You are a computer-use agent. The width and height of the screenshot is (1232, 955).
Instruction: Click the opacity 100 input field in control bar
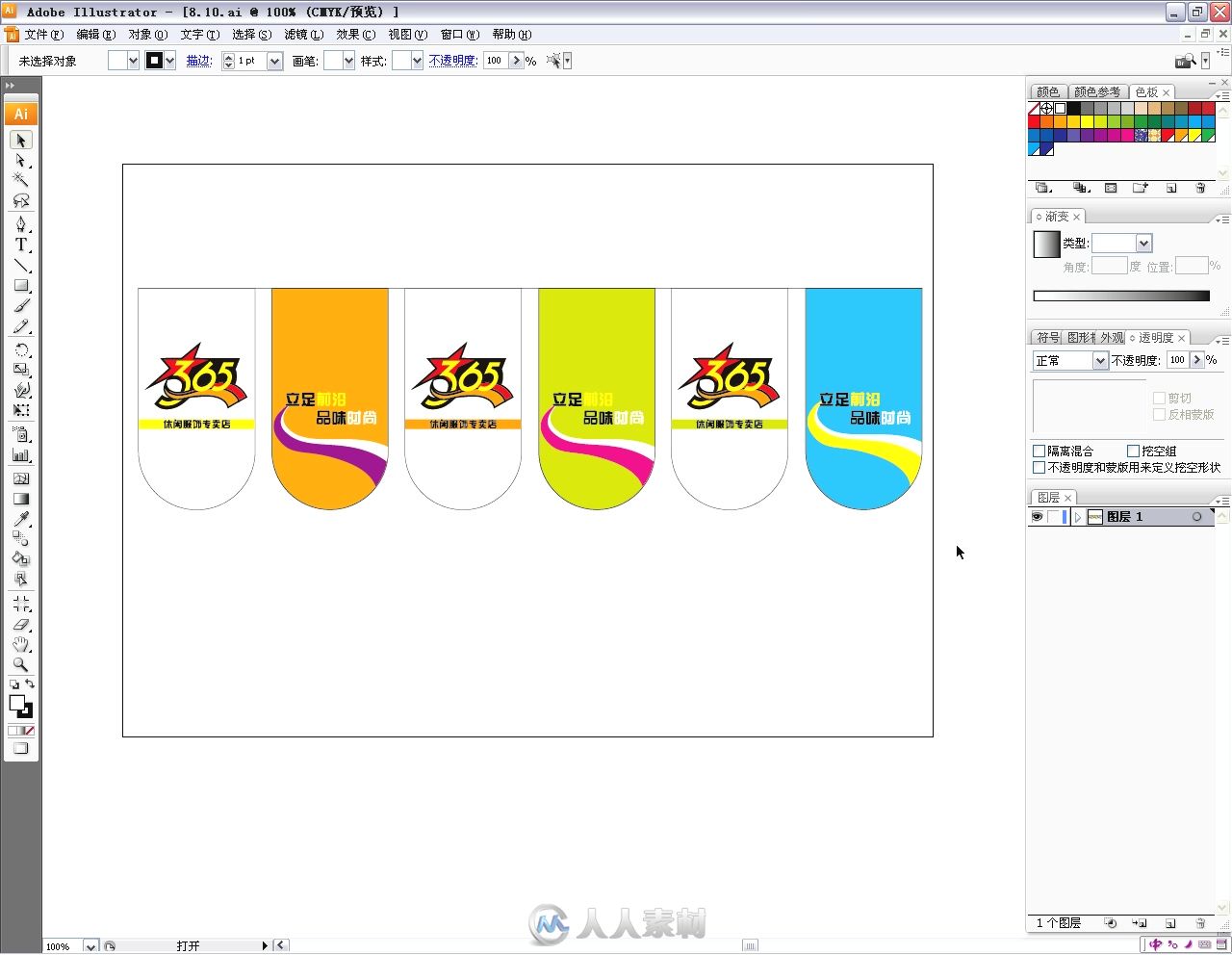coord(495,61)
